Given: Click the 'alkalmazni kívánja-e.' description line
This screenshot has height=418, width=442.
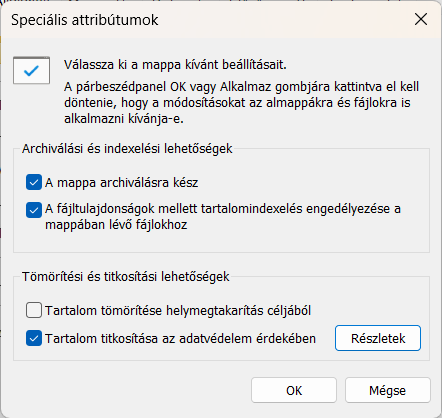Looking at the screenshot, I should (x=124, y=119).
